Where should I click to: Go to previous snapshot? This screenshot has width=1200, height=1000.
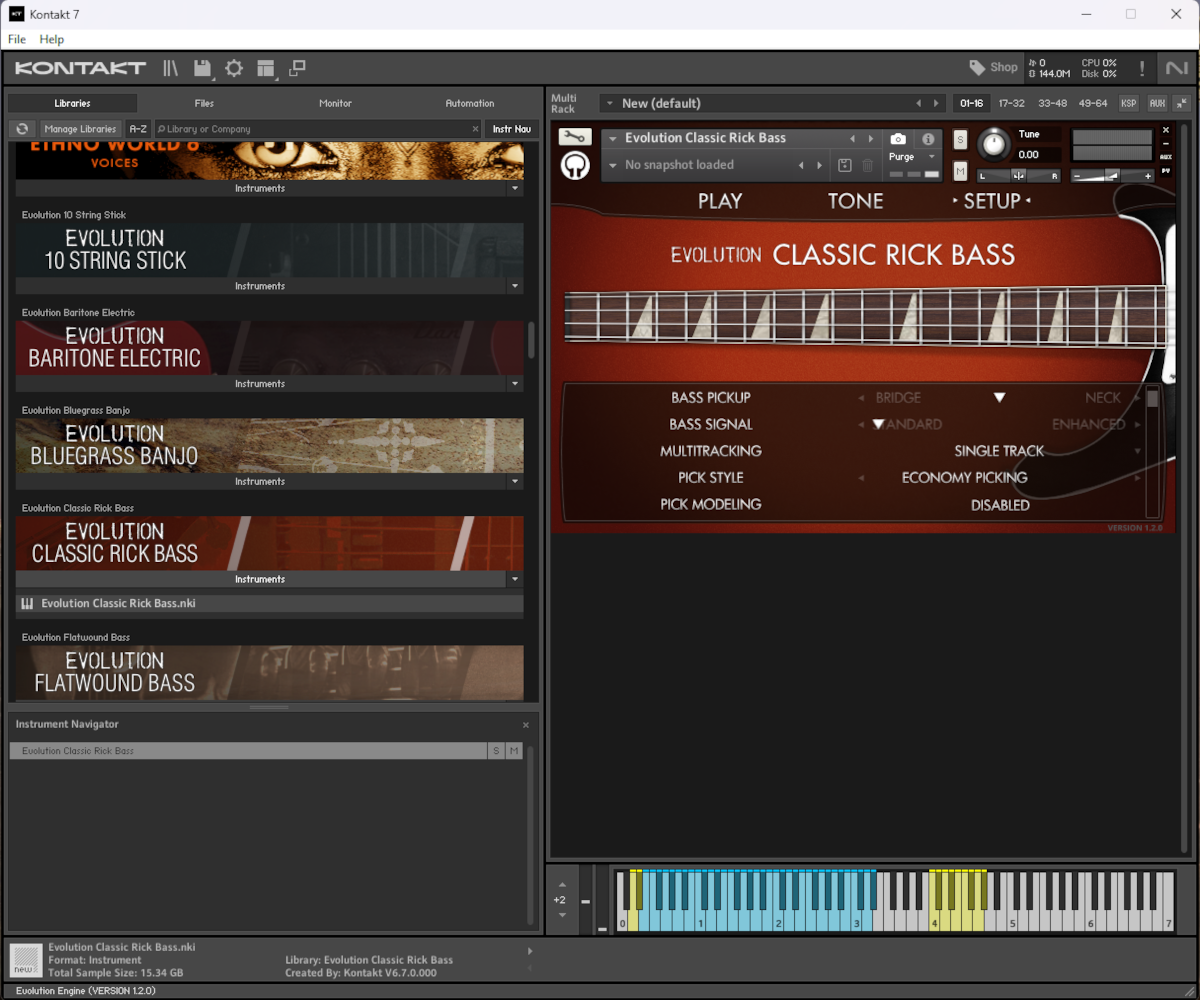[x=801, y=165]
